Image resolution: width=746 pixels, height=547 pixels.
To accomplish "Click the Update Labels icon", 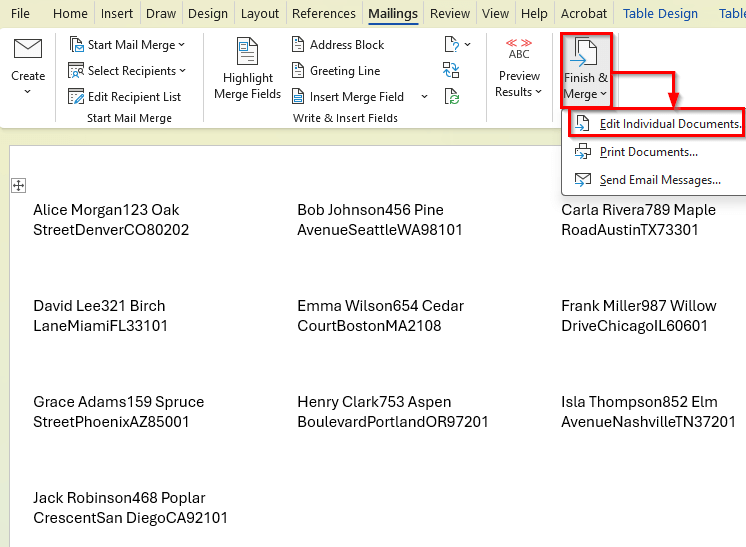I will click(452, 97).
